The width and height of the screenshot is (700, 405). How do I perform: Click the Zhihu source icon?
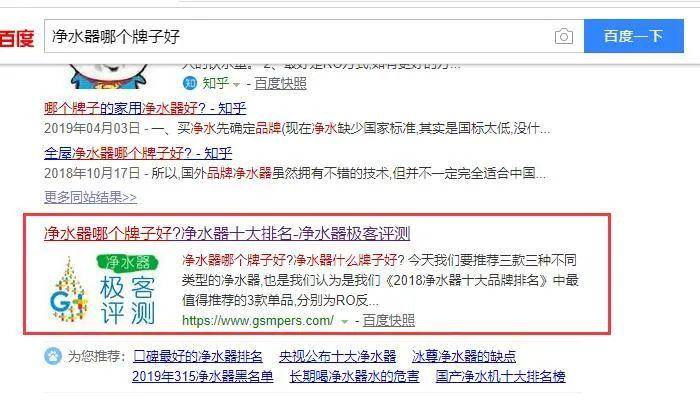click(x=190, y=83)
